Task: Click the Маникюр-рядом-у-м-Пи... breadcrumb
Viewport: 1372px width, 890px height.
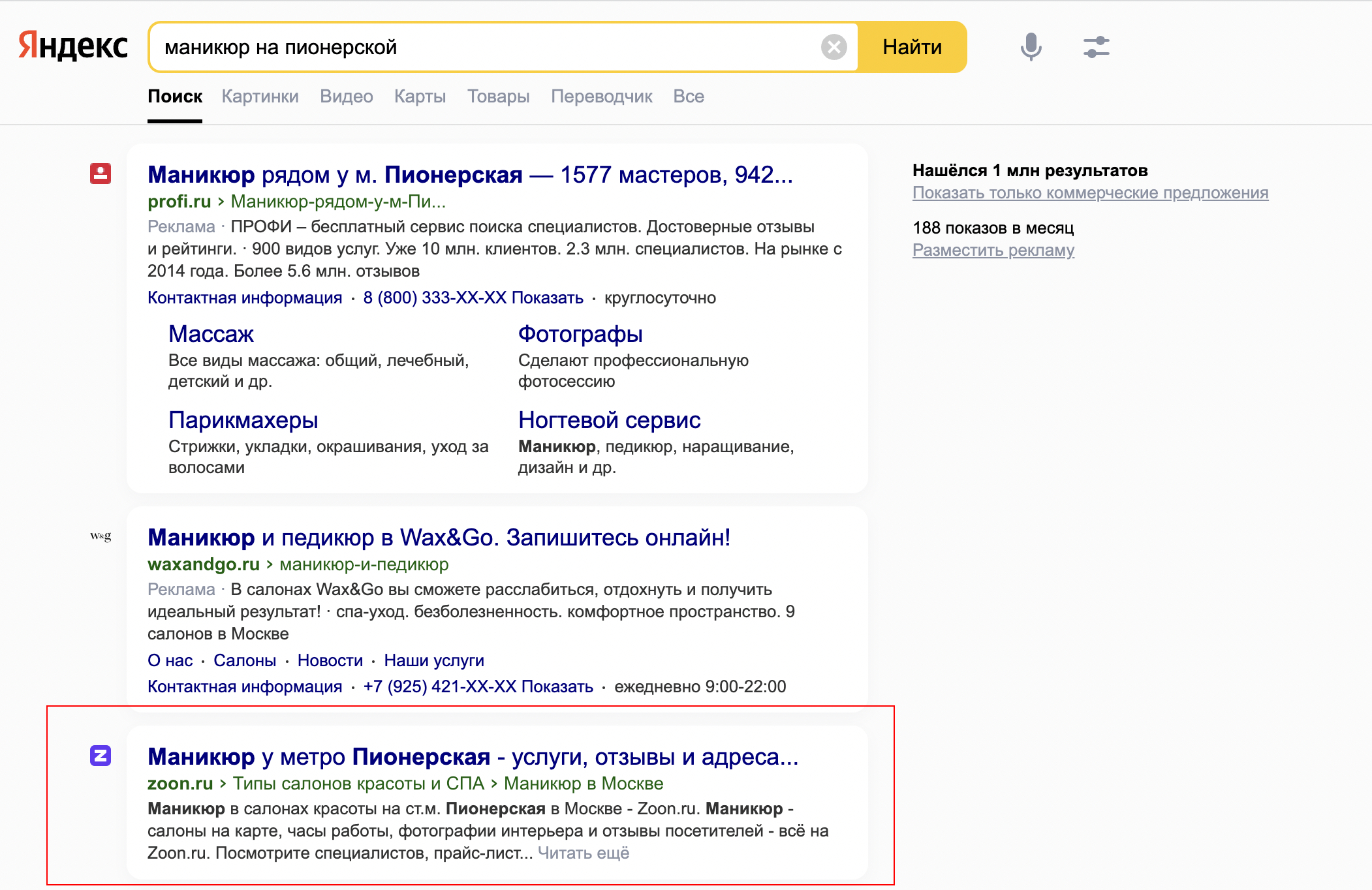Action: 338,202
